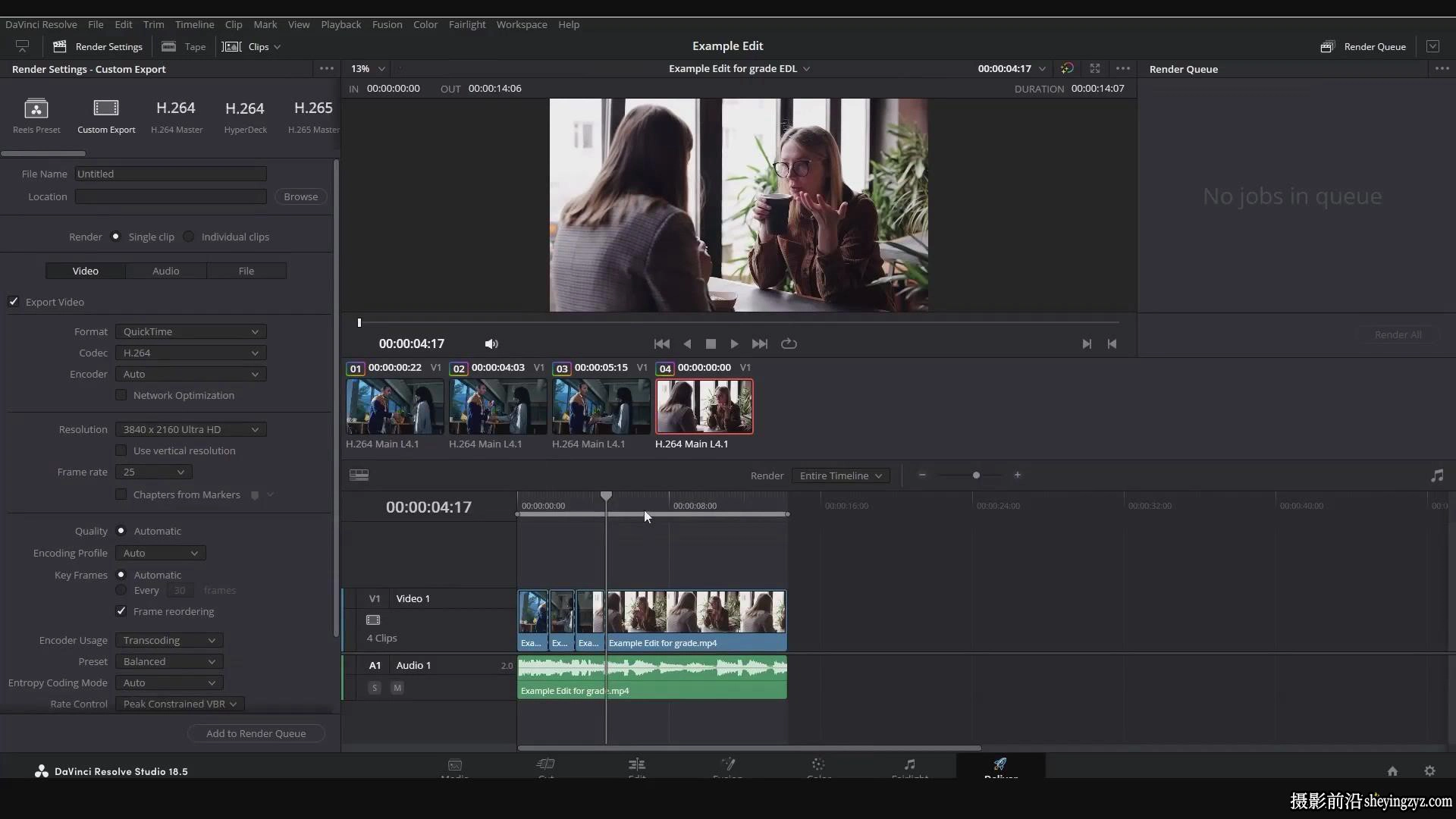Open Render range dropdown (Entire Timeline)
The width and height of the screenshot is (1456, 819).
coord(841,475)
